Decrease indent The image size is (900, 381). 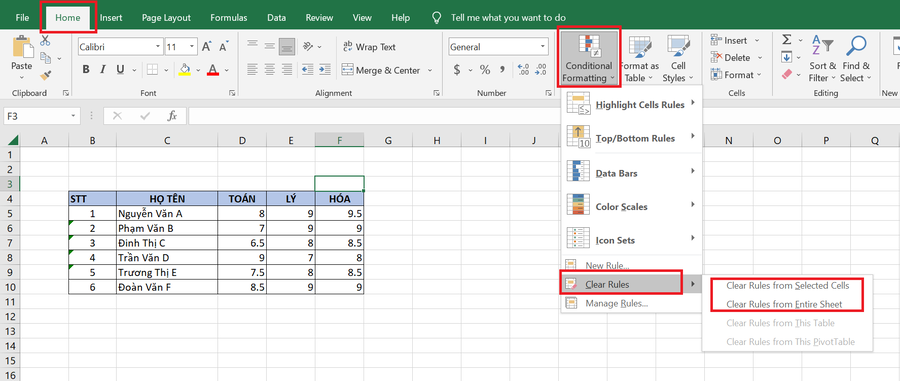click(308, 70)
